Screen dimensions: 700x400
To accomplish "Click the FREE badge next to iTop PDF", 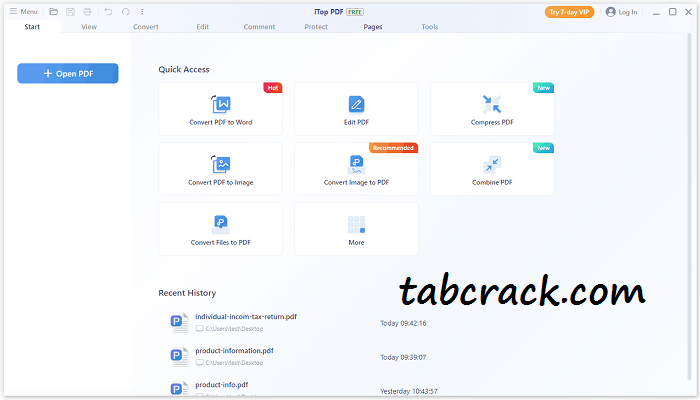I will pos(355,12).
